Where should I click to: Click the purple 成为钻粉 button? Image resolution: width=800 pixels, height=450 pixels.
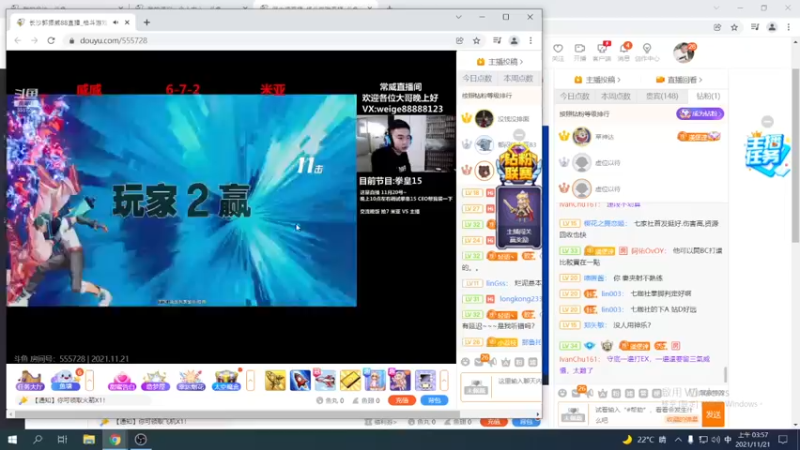(700, 114)
